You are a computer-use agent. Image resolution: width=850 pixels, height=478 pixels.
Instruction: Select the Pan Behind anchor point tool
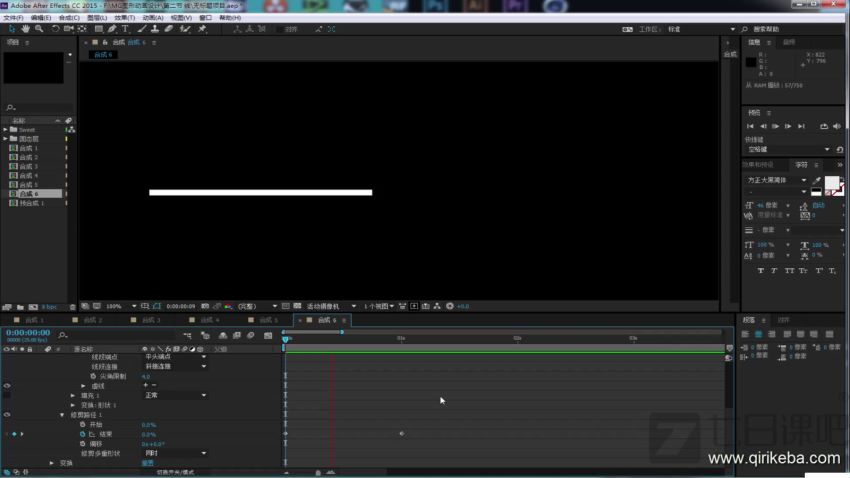point(82,29)
